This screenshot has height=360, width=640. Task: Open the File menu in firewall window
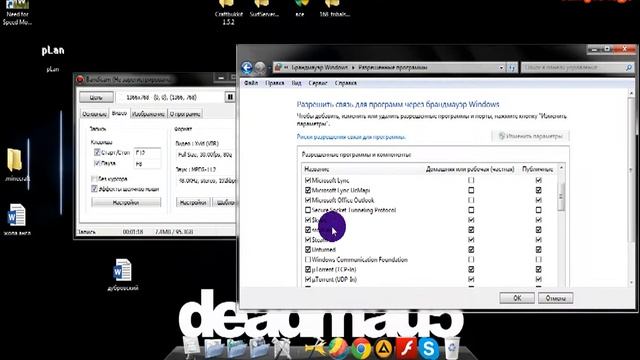click(251, 83)
